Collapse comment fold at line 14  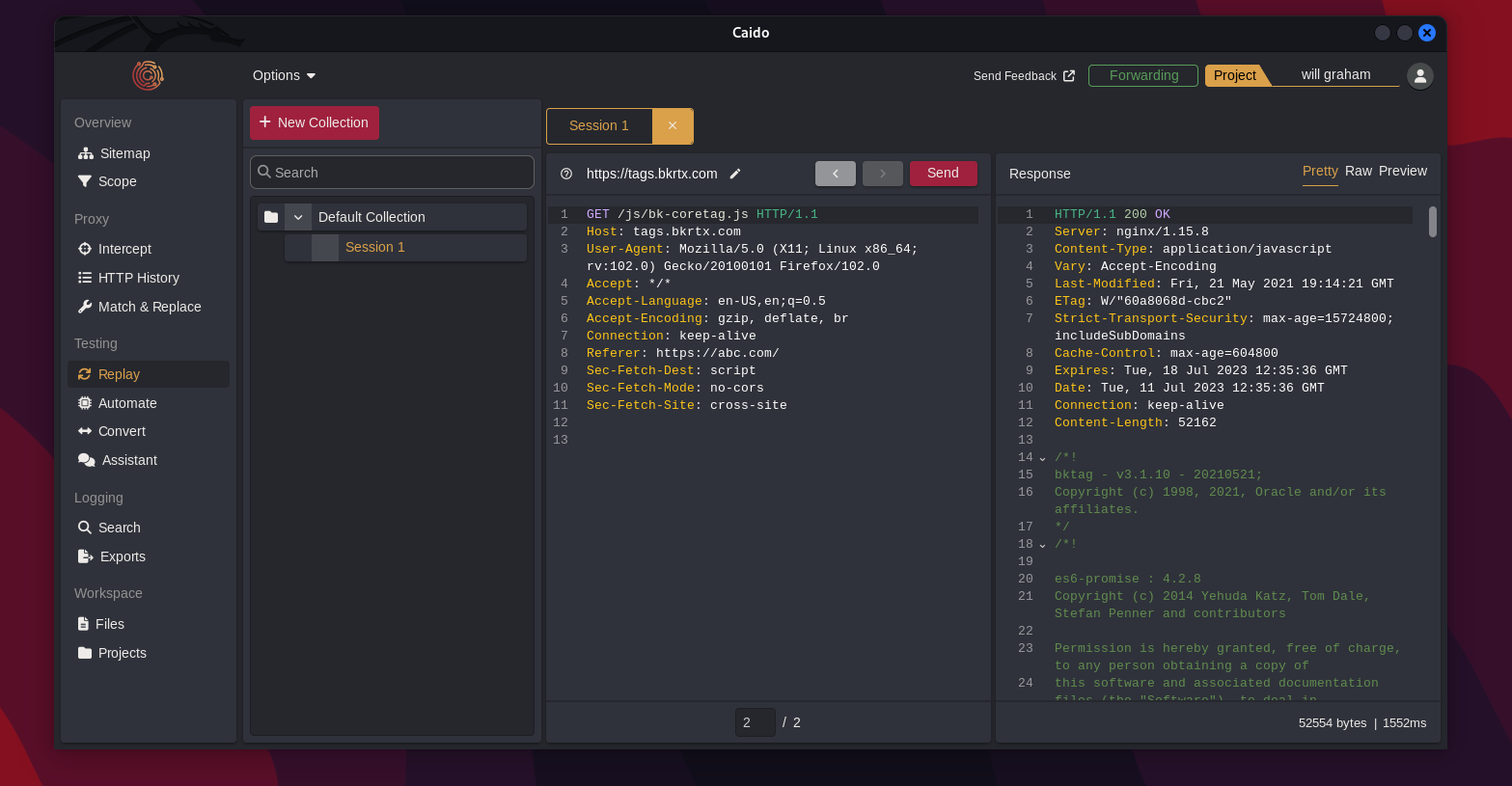point(1042,458)
